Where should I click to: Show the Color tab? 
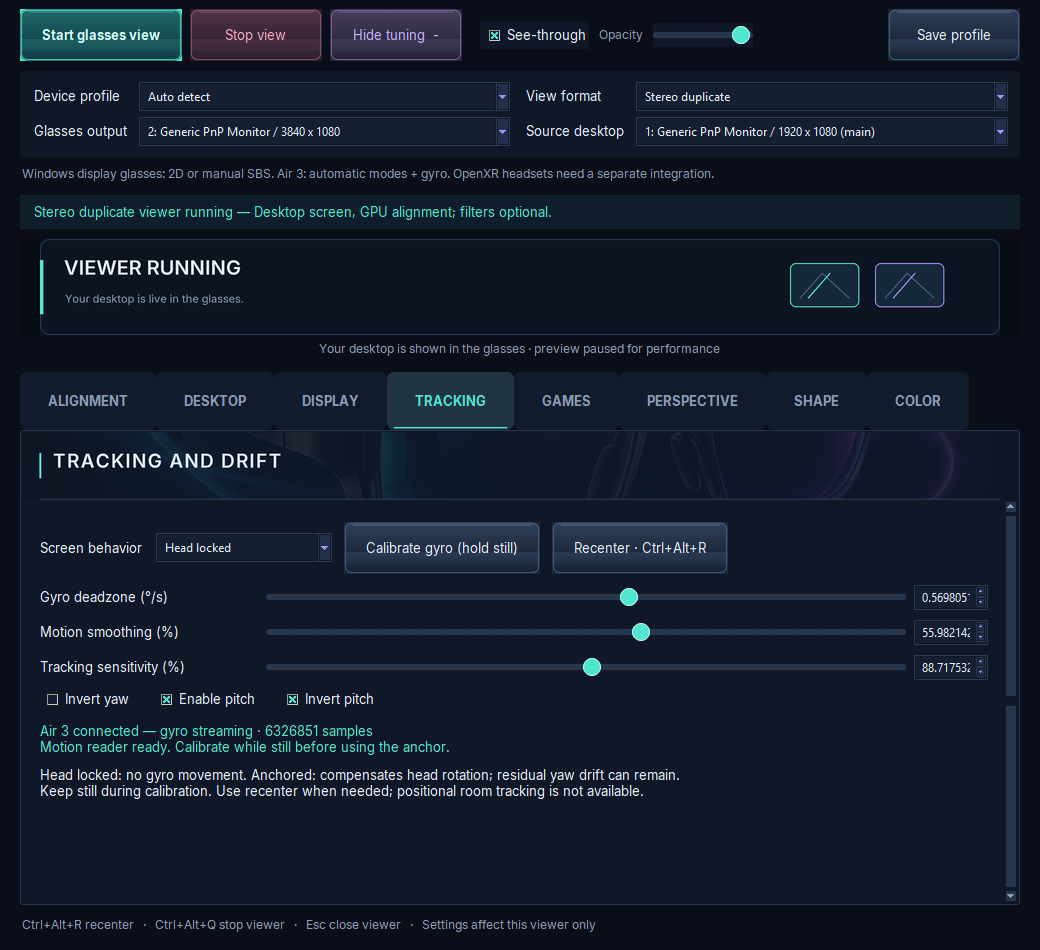click(x=917, y=401)
